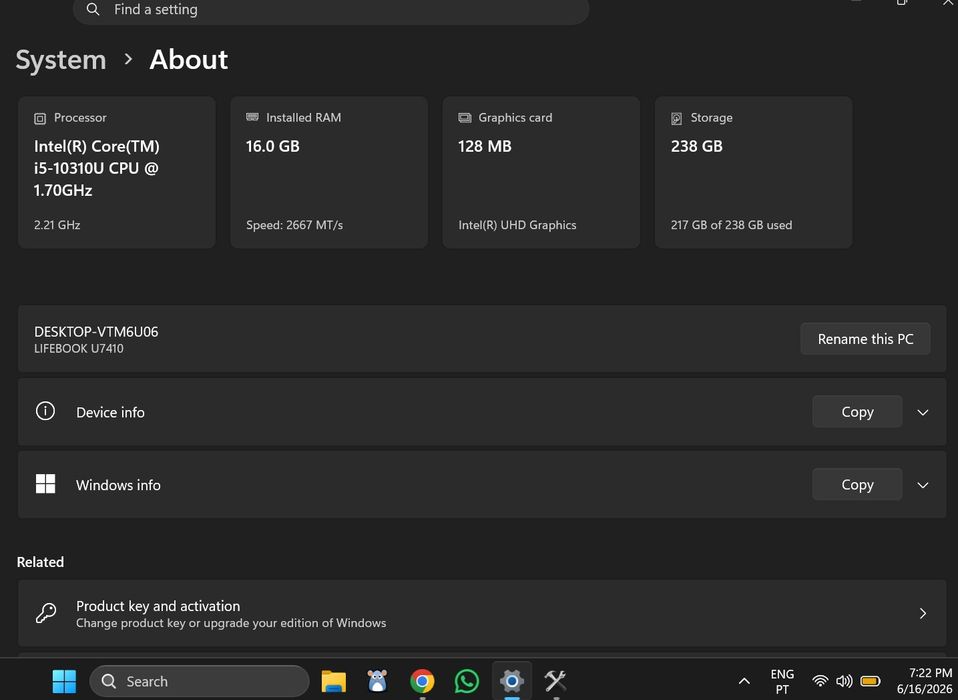The height and width of the screenshot is (700, 958).
Task: Click the 16.0 GB RAM value
Action: pos(272,147)
